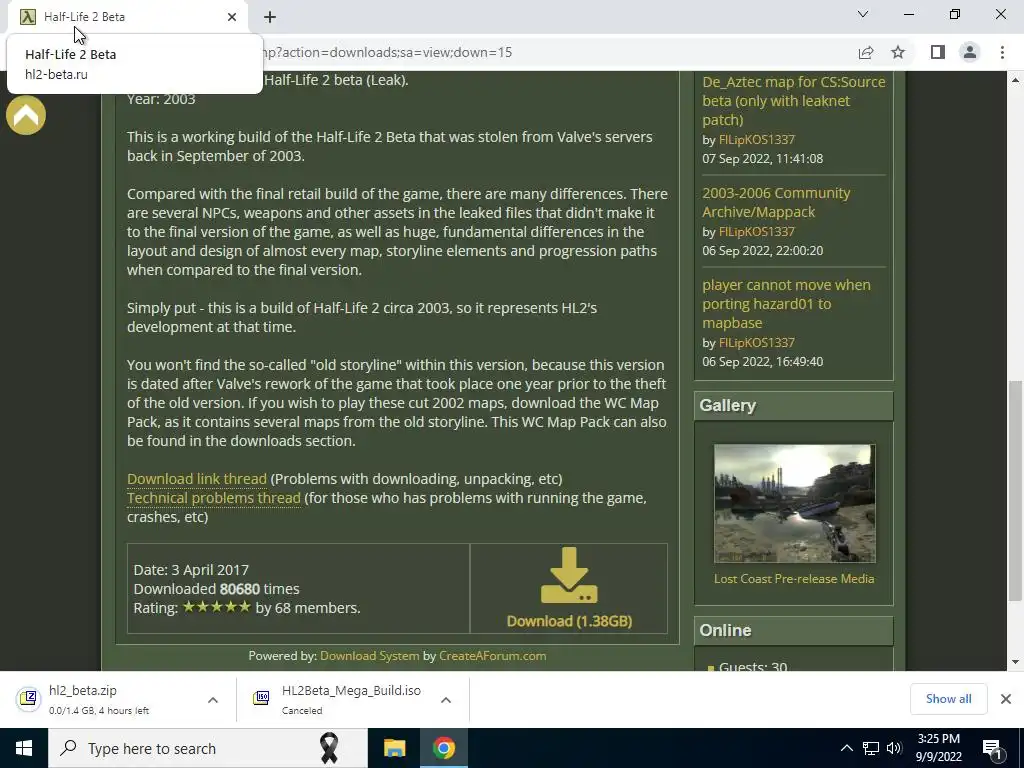Viewport: 1024px width, 768px height.
Task: Restore down the Chrome window
Action: click(955, 14)
